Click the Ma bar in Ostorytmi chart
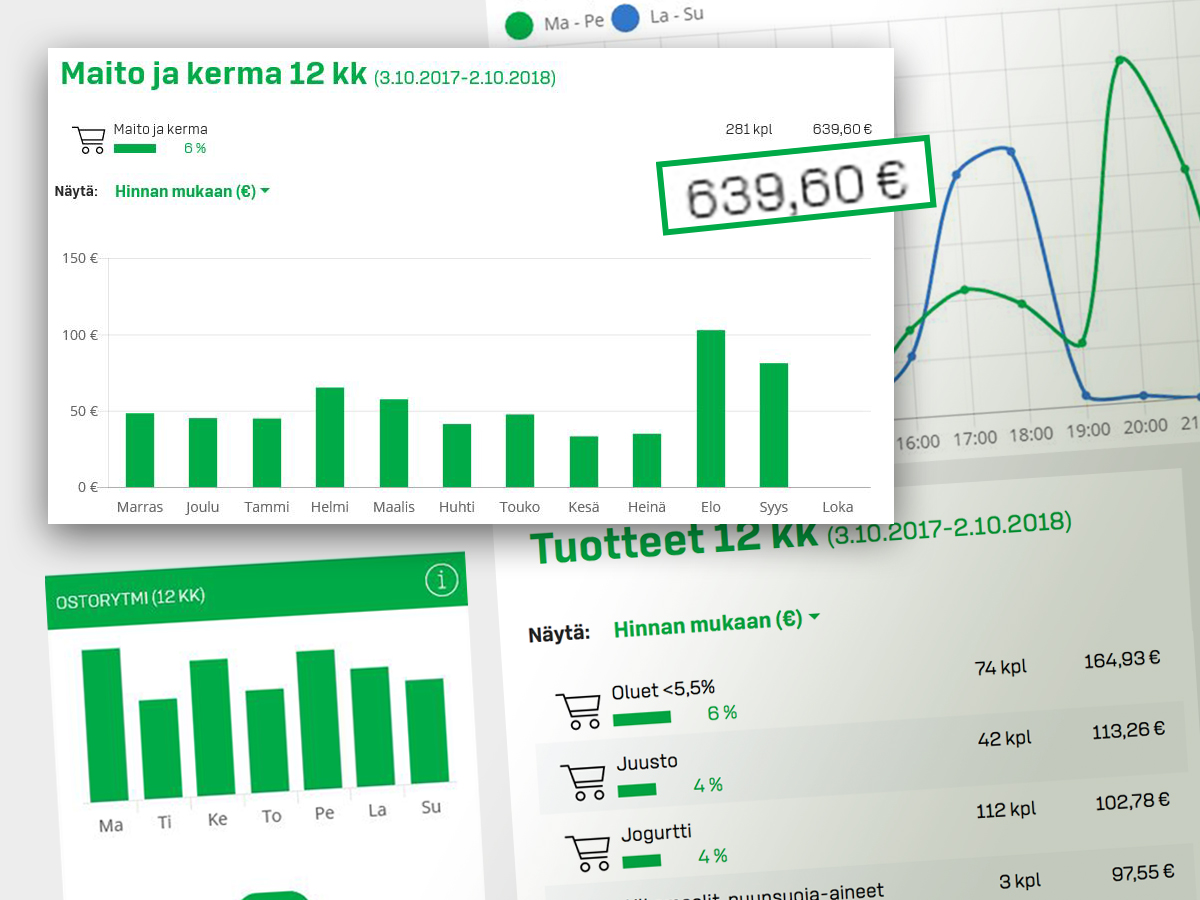This screenshot has height=900, width=1200. 103,725
